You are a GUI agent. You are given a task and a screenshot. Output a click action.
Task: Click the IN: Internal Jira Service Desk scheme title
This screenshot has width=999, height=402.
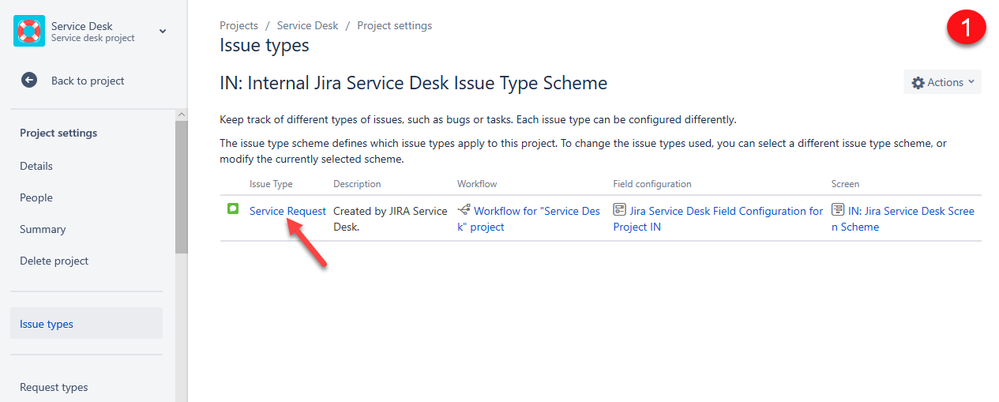pyautogui.click(x=413, y=83)
